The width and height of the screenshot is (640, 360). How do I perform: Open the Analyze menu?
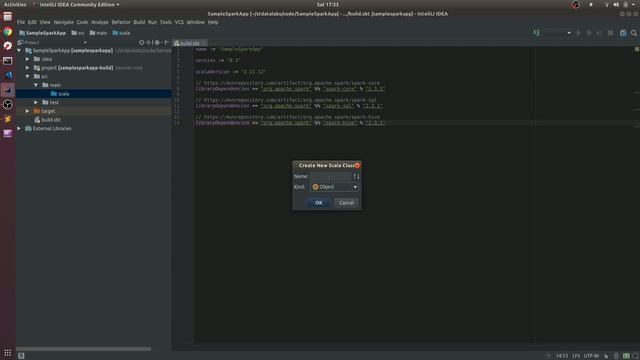(x=100, y=22)
